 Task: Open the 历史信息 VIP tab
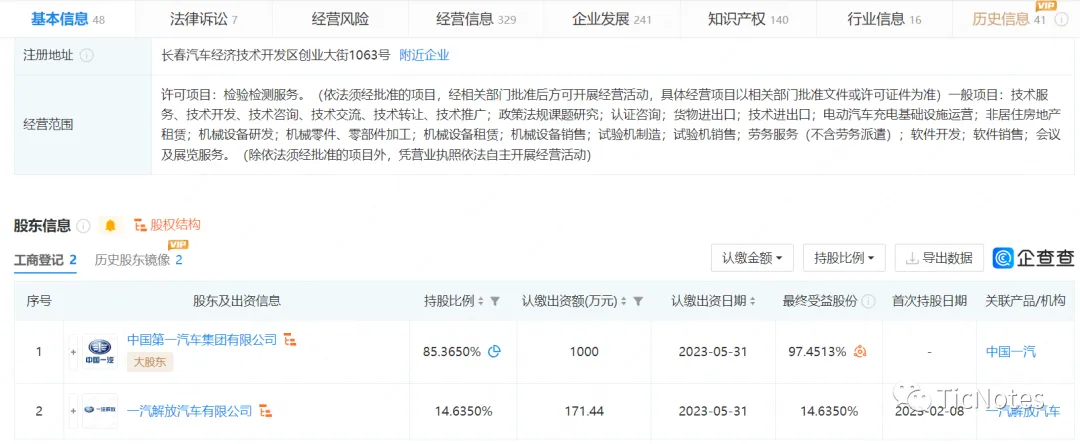1014,19
